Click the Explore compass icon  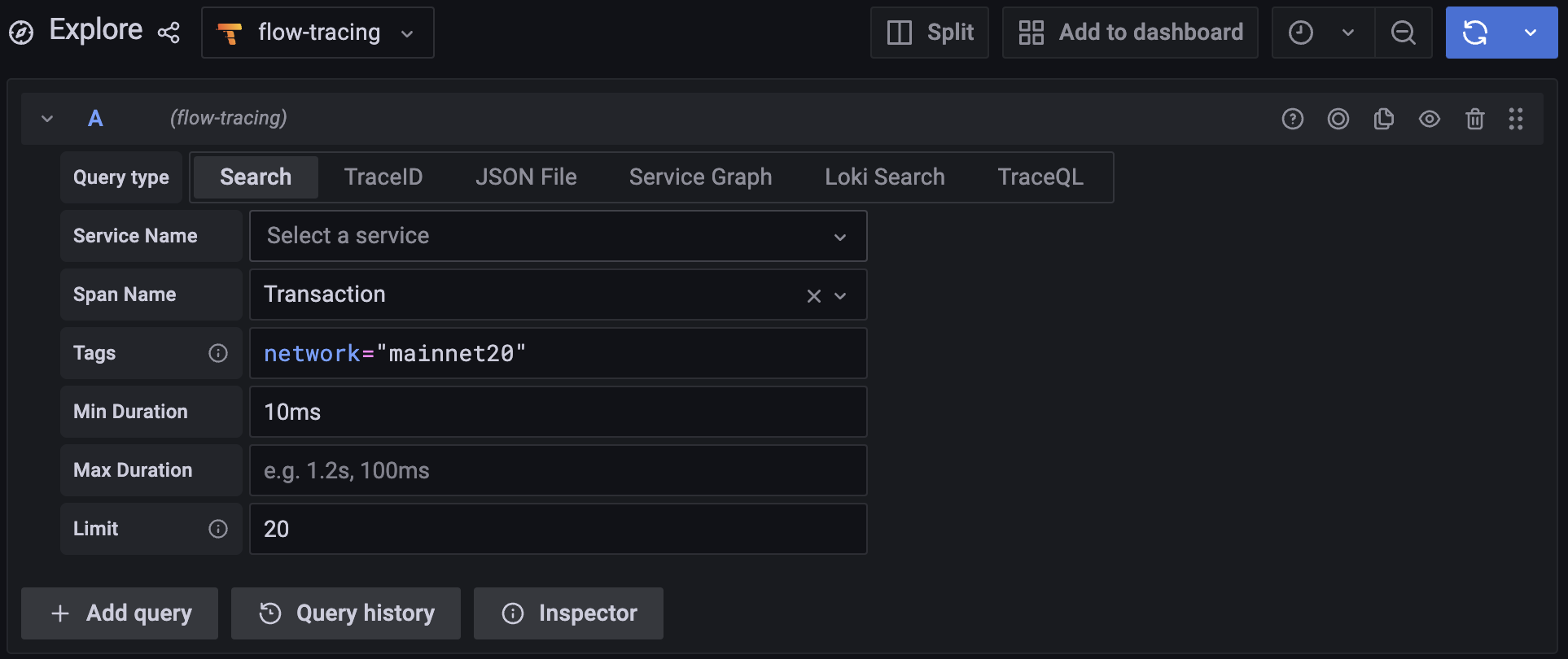[x=21, y=33]
